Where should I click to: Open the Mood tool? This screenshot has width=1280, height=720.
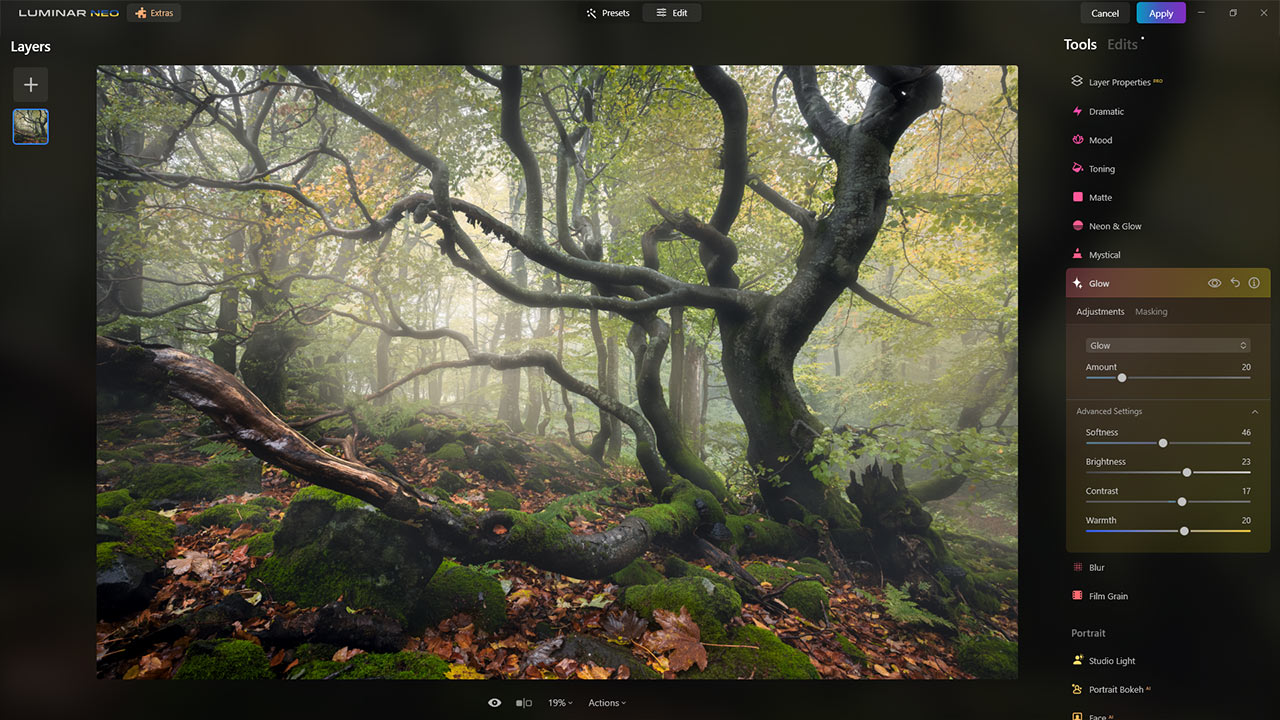(1100, 141)
